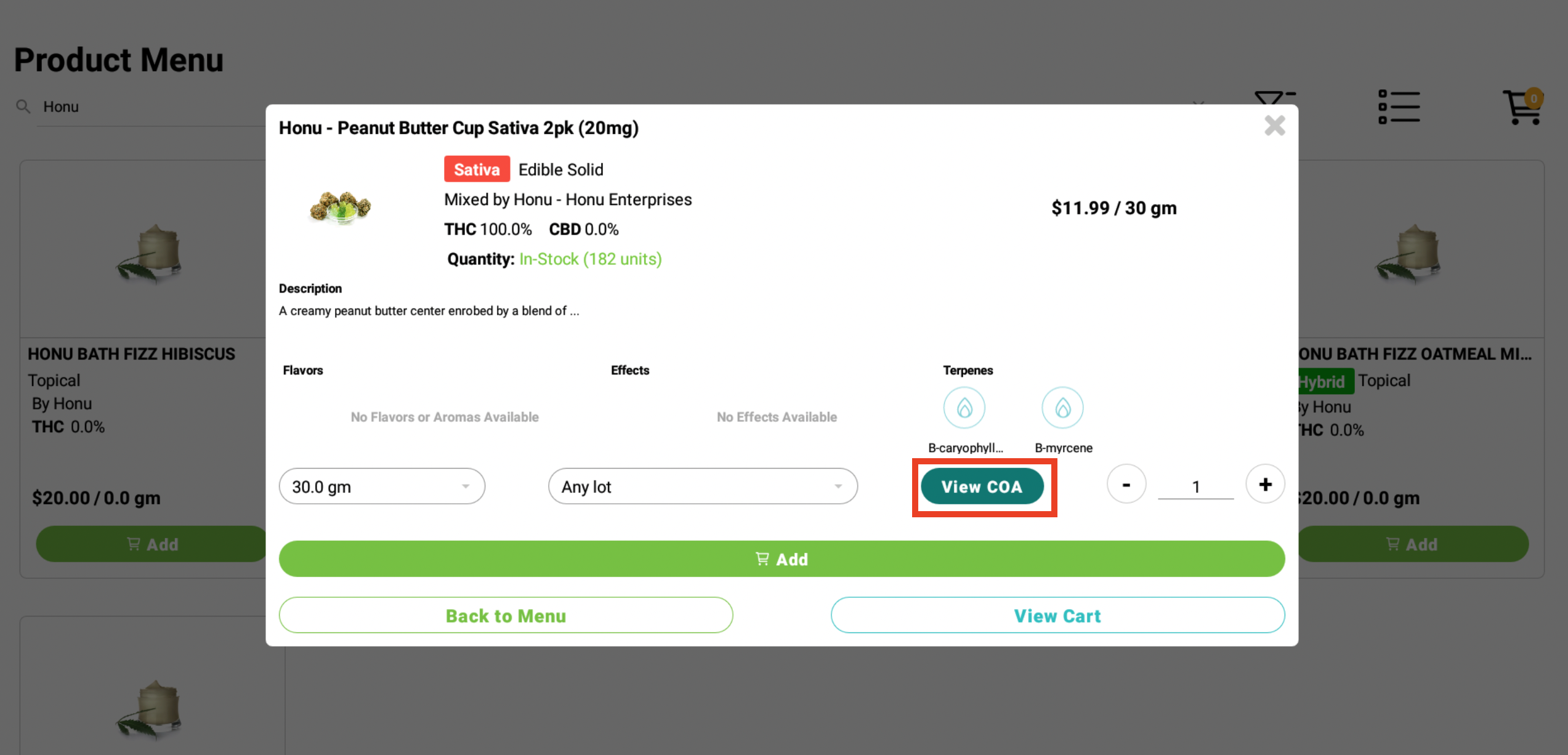Screen dimensions: 1568x755
Task: Close the product details dialog
Action: click(1274, 126)
